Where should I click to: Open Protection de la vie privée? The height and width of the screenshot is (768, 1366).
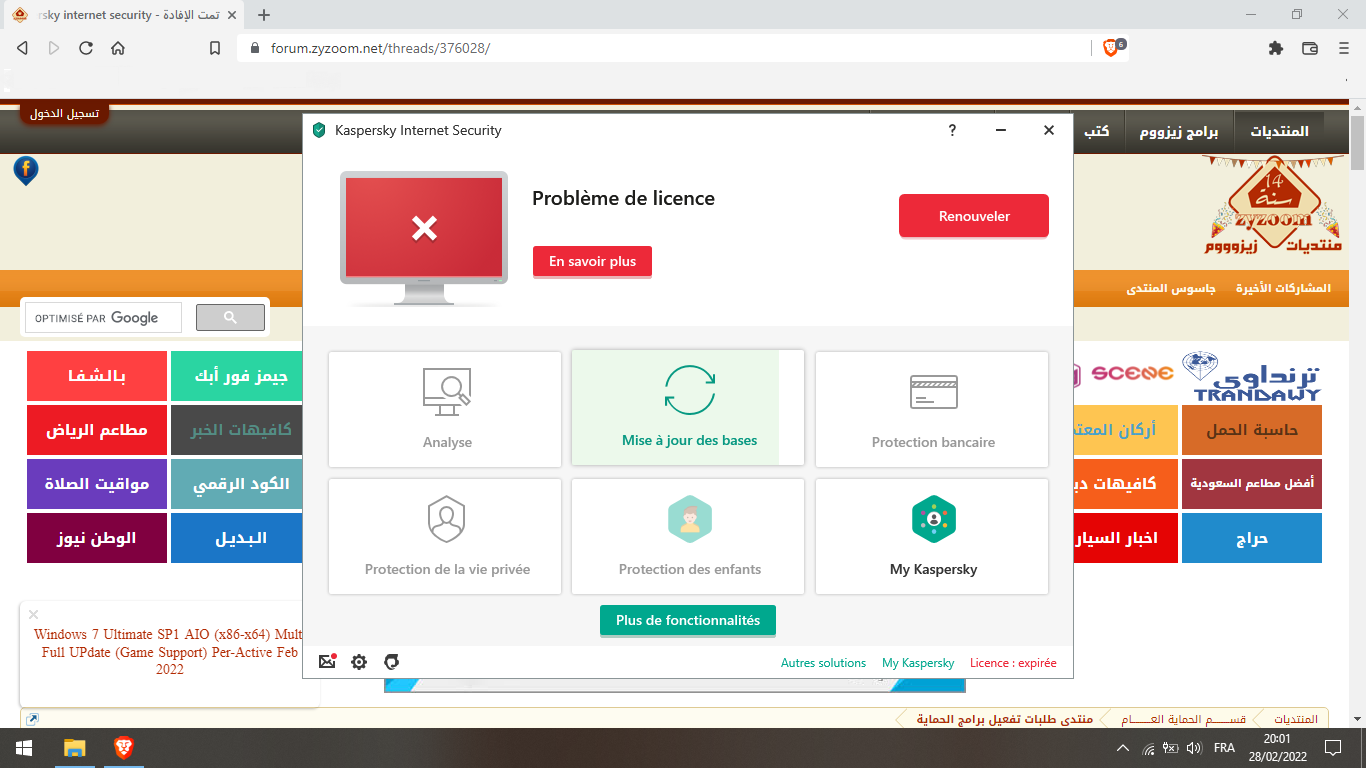click(x=445, y=536)
